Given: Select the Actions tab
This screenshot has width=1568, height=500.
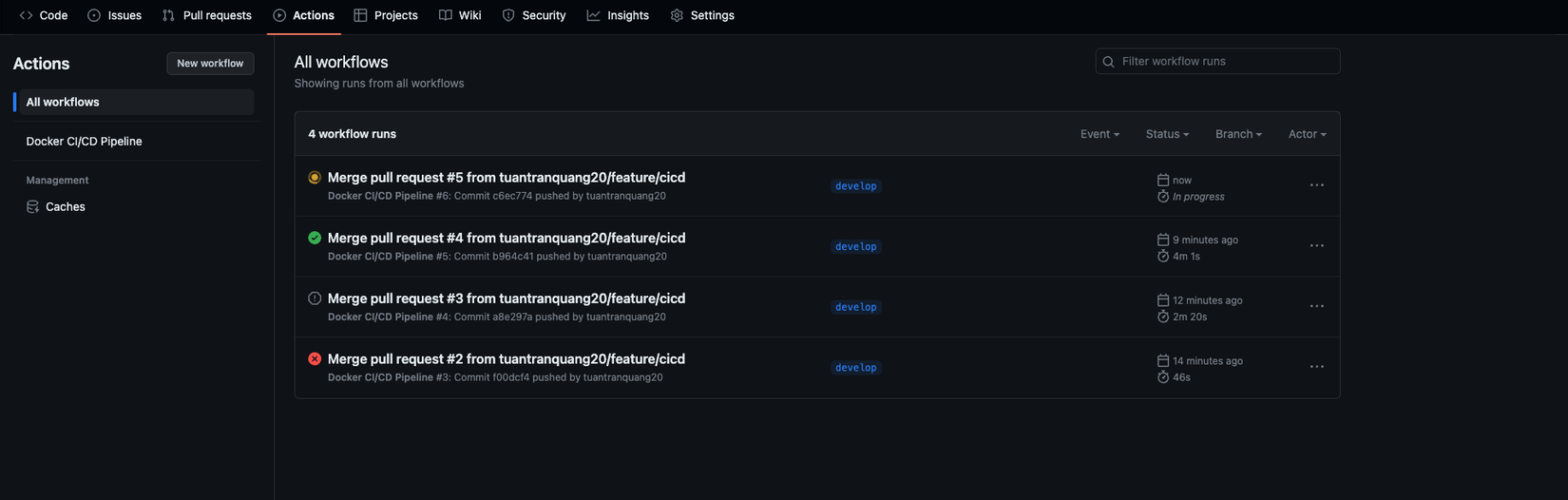Looking at the screenshot, I should (x=304, y=15).
